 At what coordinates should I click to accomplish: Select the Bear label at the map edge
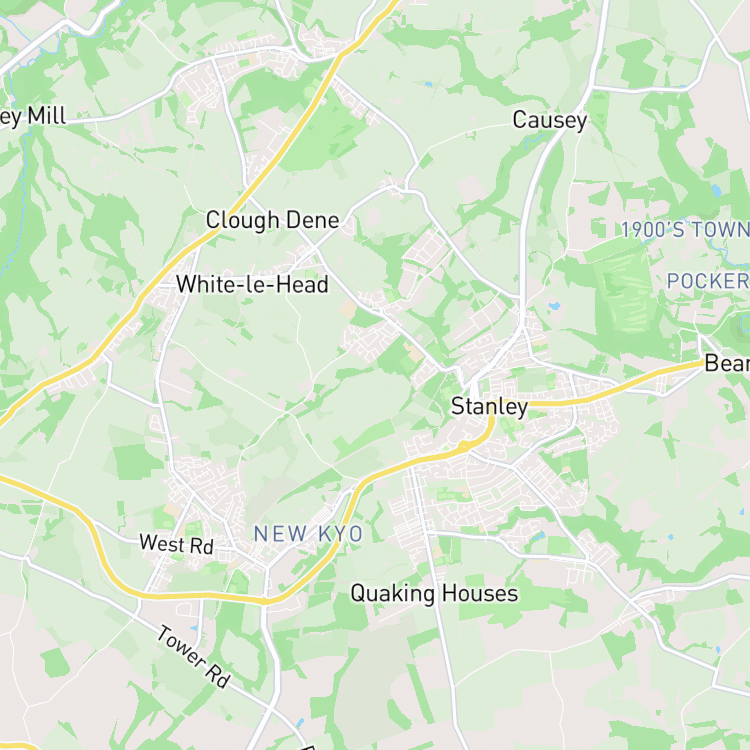coord(727,363)
